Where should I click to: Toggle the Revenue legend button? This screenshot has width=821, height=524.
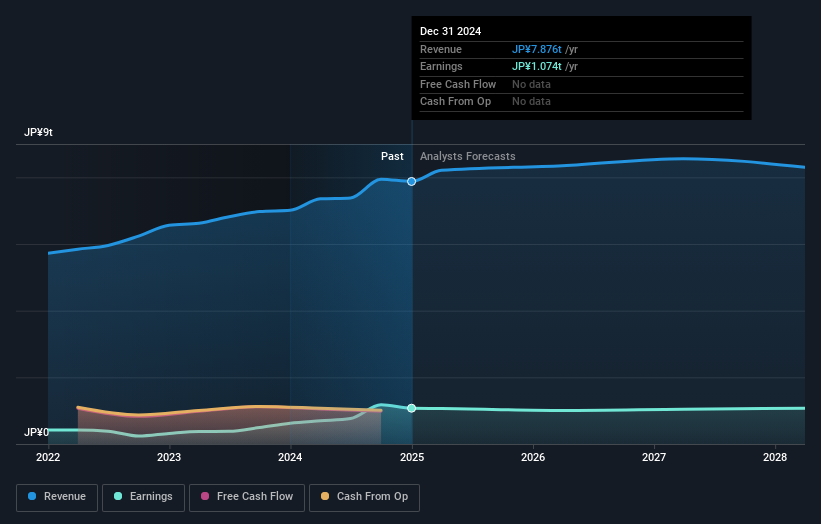coord(57,497)
